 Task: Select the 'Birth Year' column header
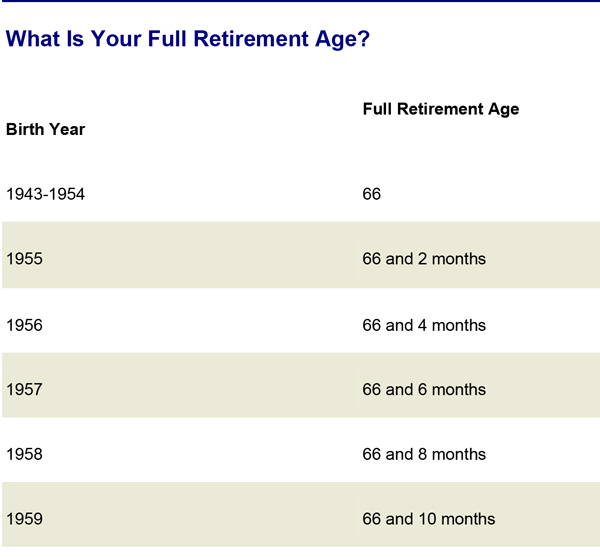click(46, 129)
